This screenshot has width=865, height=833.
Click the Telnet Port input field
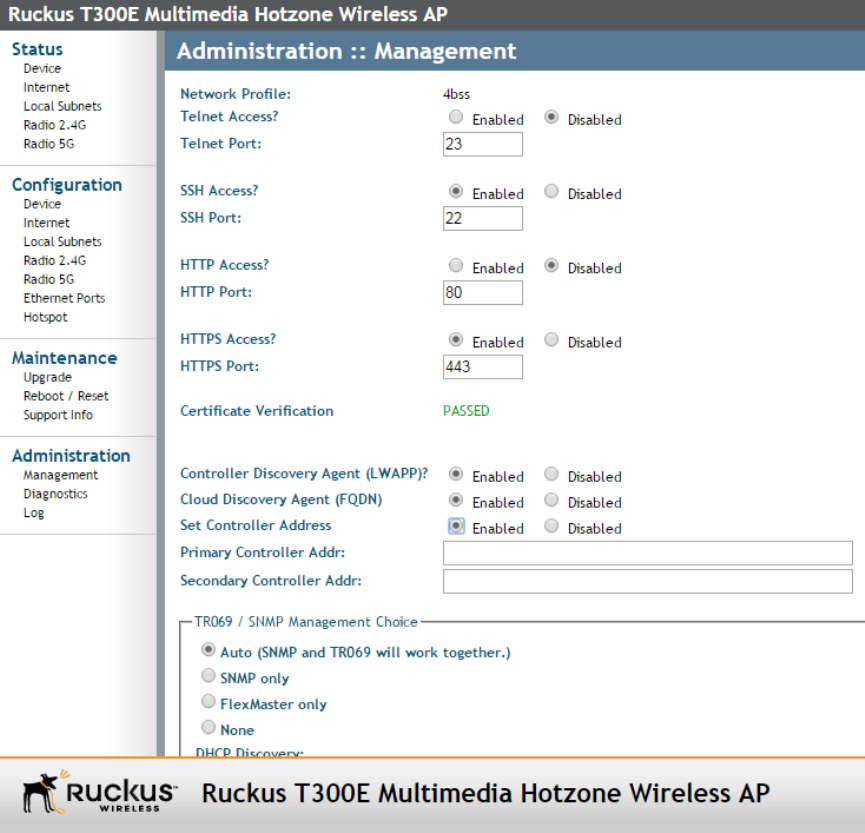pos(483,144)
